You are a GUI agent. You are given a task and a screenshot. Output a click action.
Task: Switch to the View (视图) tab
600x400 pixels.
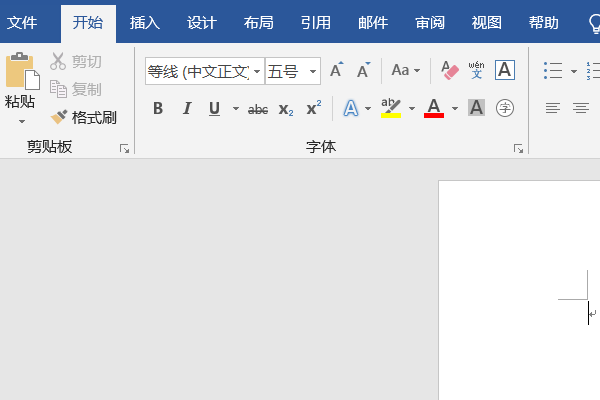(x=487, y=23)
